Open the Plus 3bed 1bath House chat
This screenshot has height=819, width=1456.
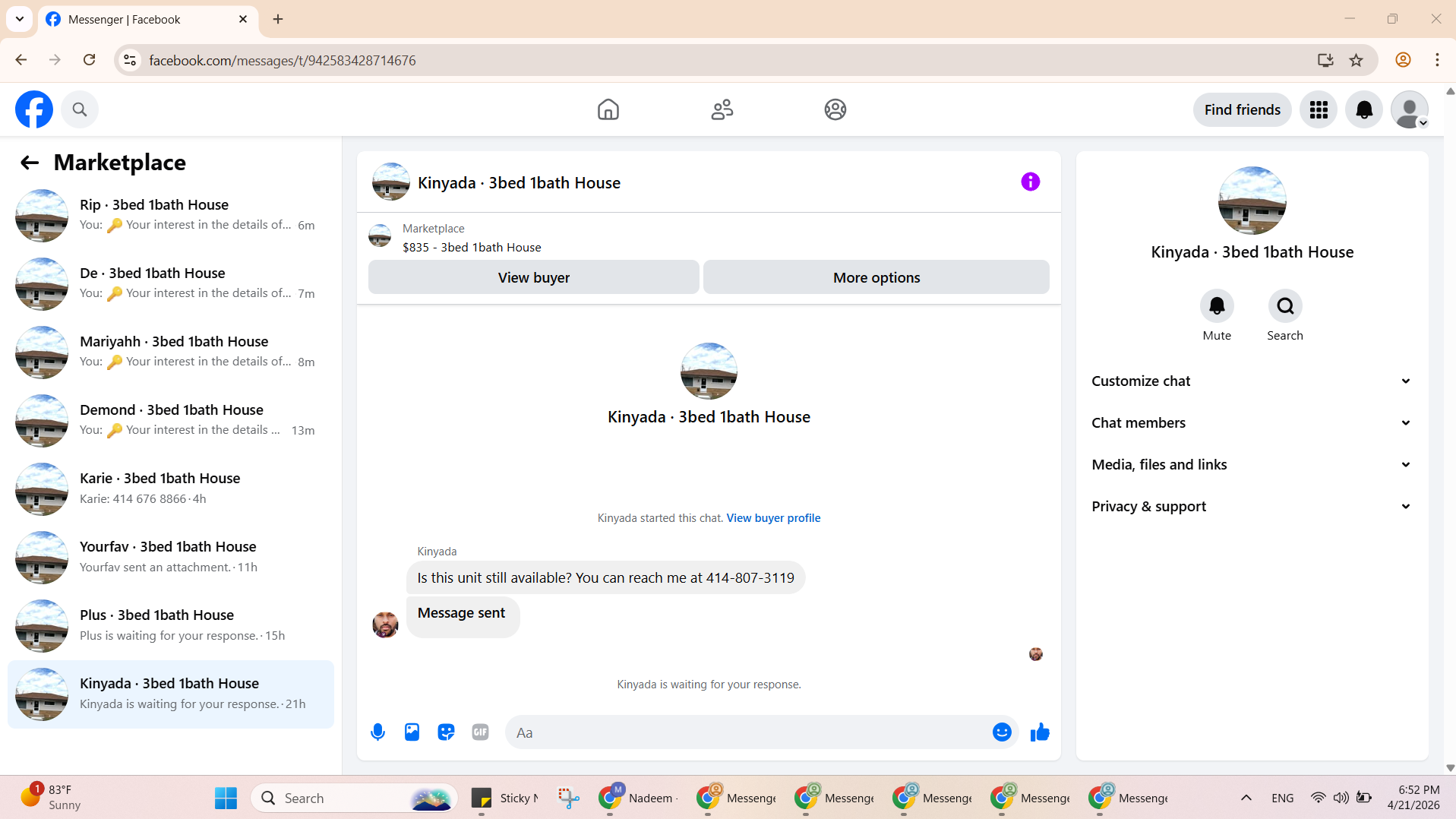171,626
